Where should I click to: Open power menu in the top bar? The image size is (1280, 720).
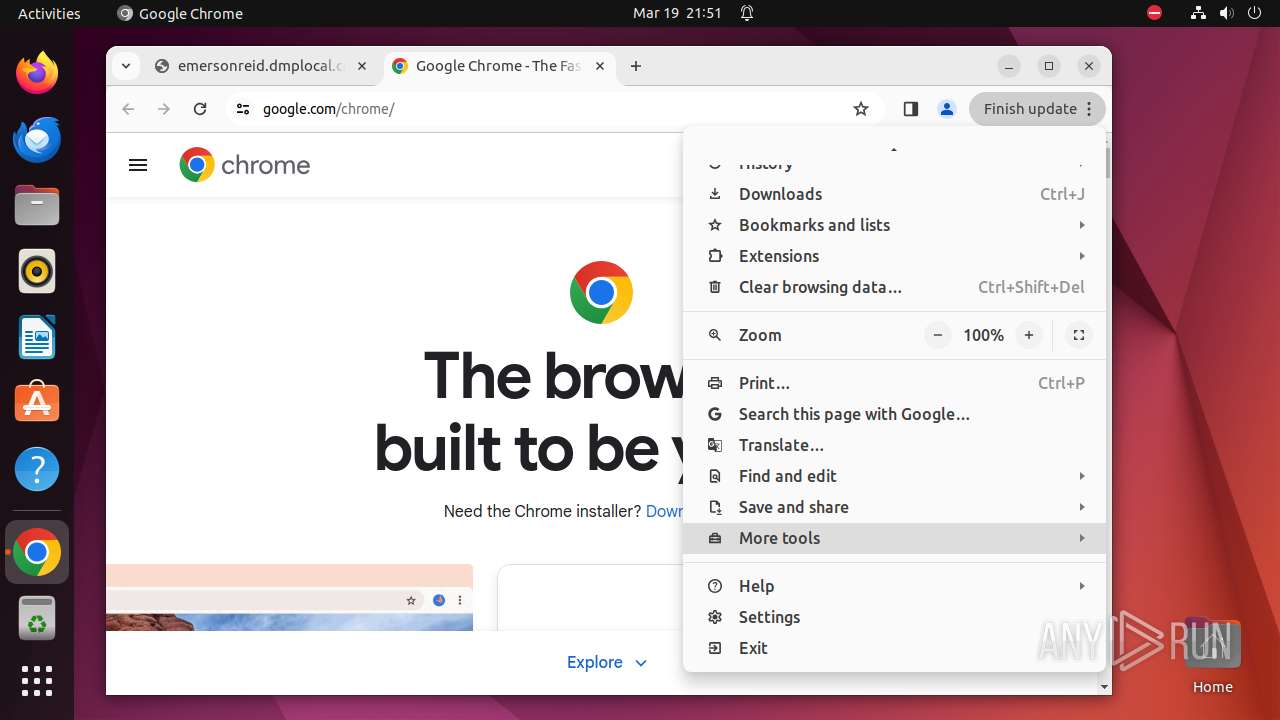1254,13
